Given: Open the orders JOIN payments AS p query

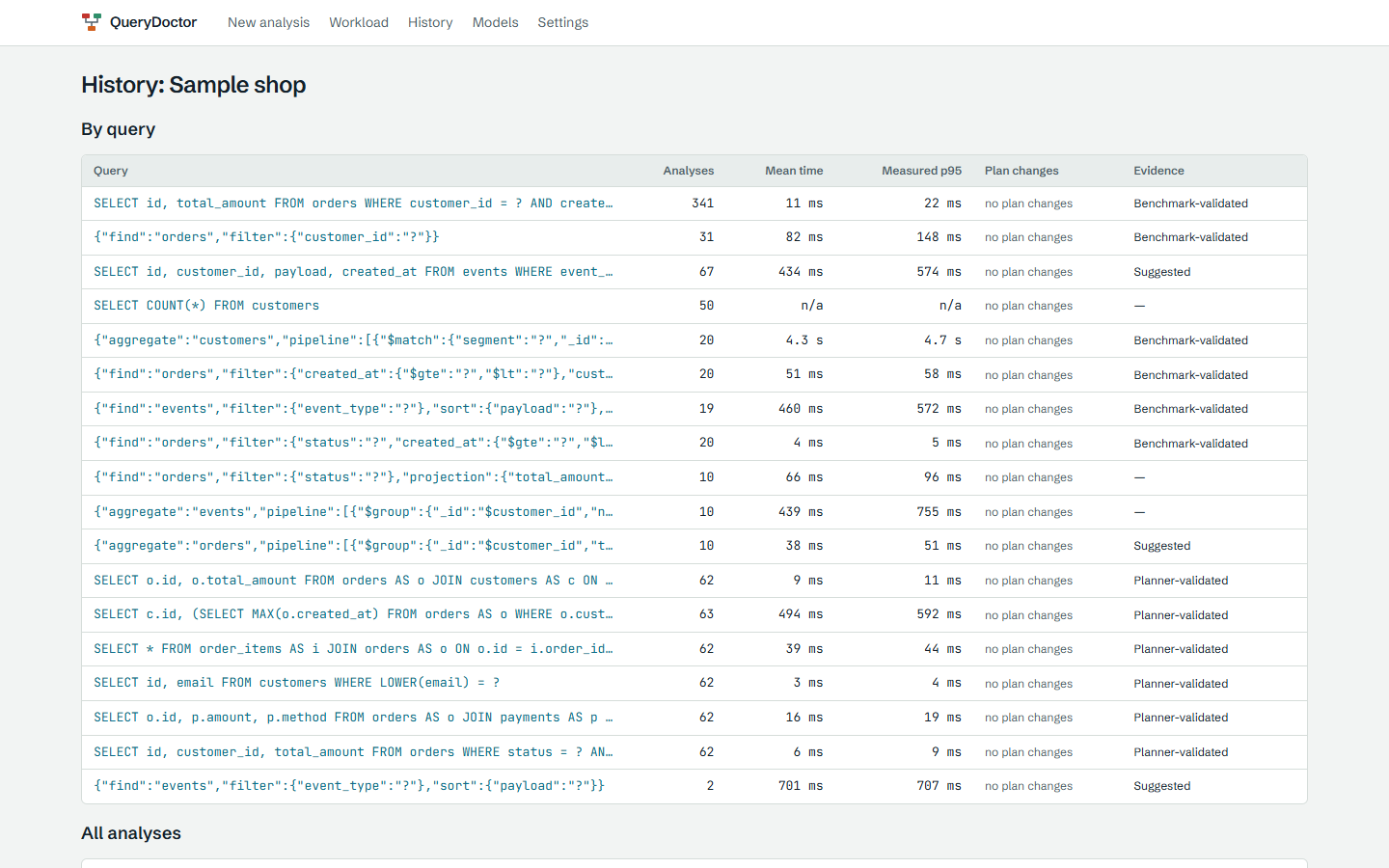Looking at the screenshot, I should (353, 718).
